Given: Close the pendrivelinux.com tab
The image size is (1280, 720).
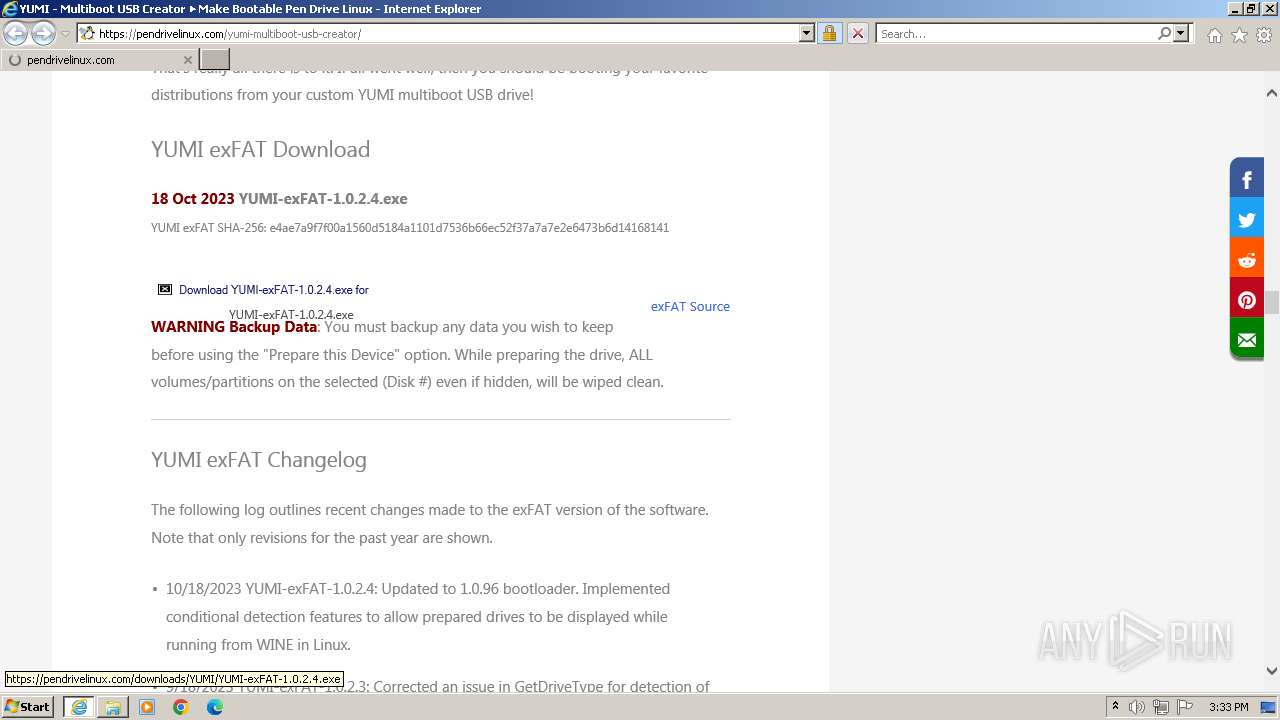Looking at the screenshot, I should click(x=187, y=60).
